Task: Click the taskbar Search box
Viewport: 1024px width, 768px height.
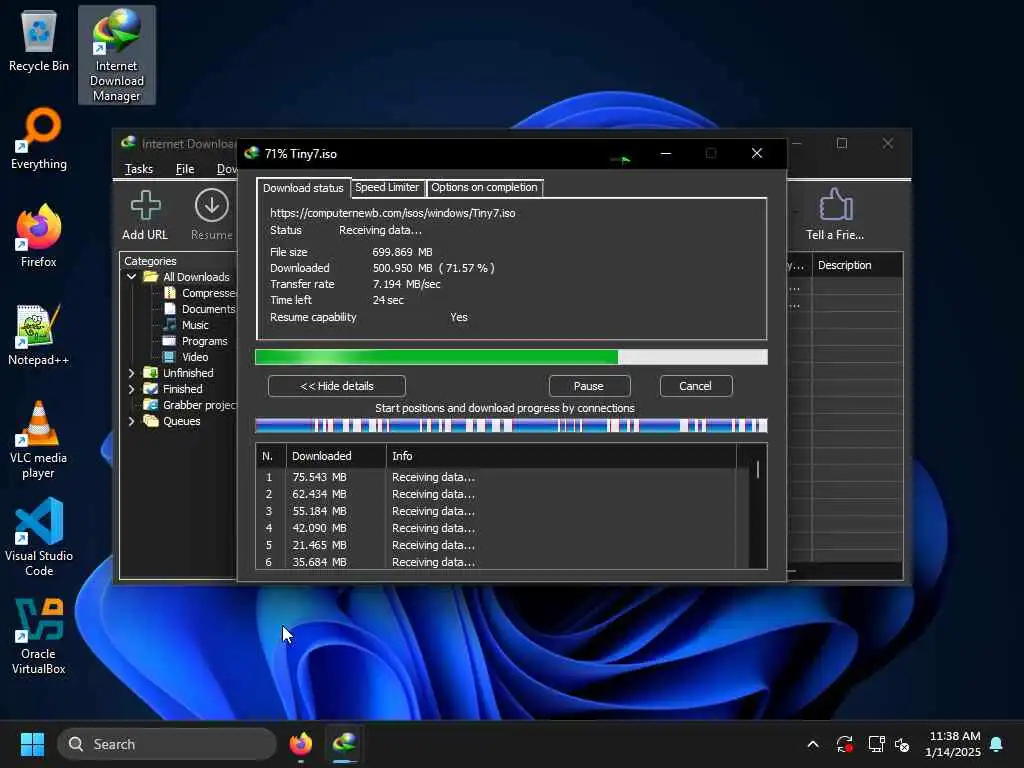Action: (x=167, y=744)
